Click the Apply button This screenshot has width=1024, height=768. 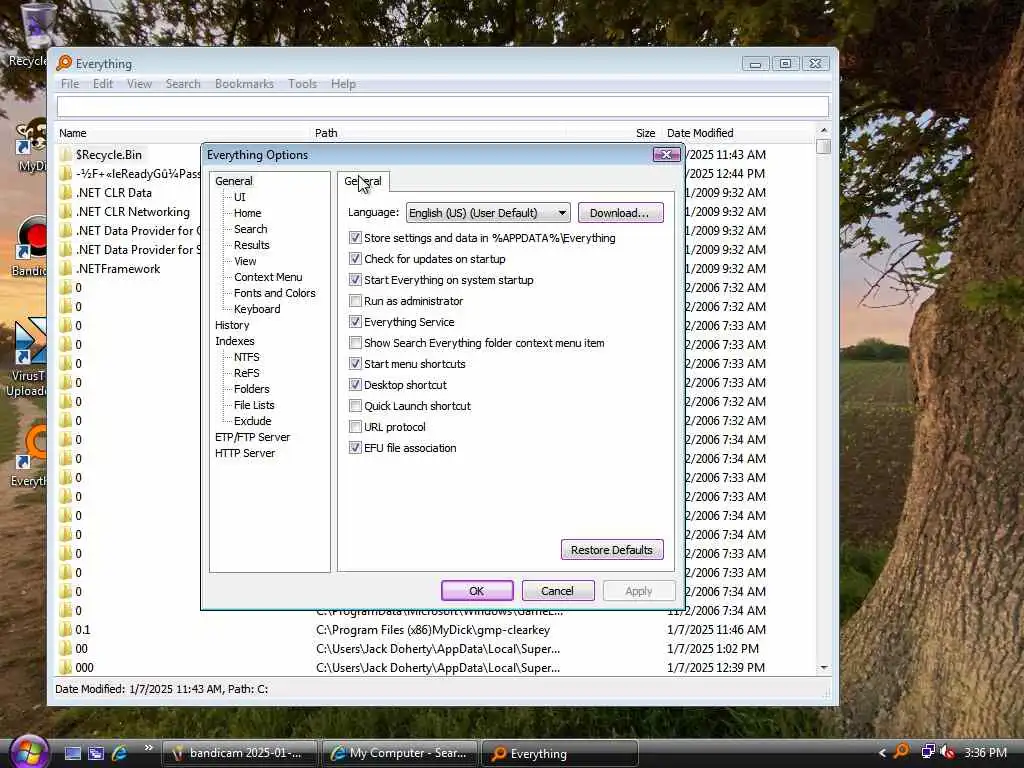pos(639,590)
